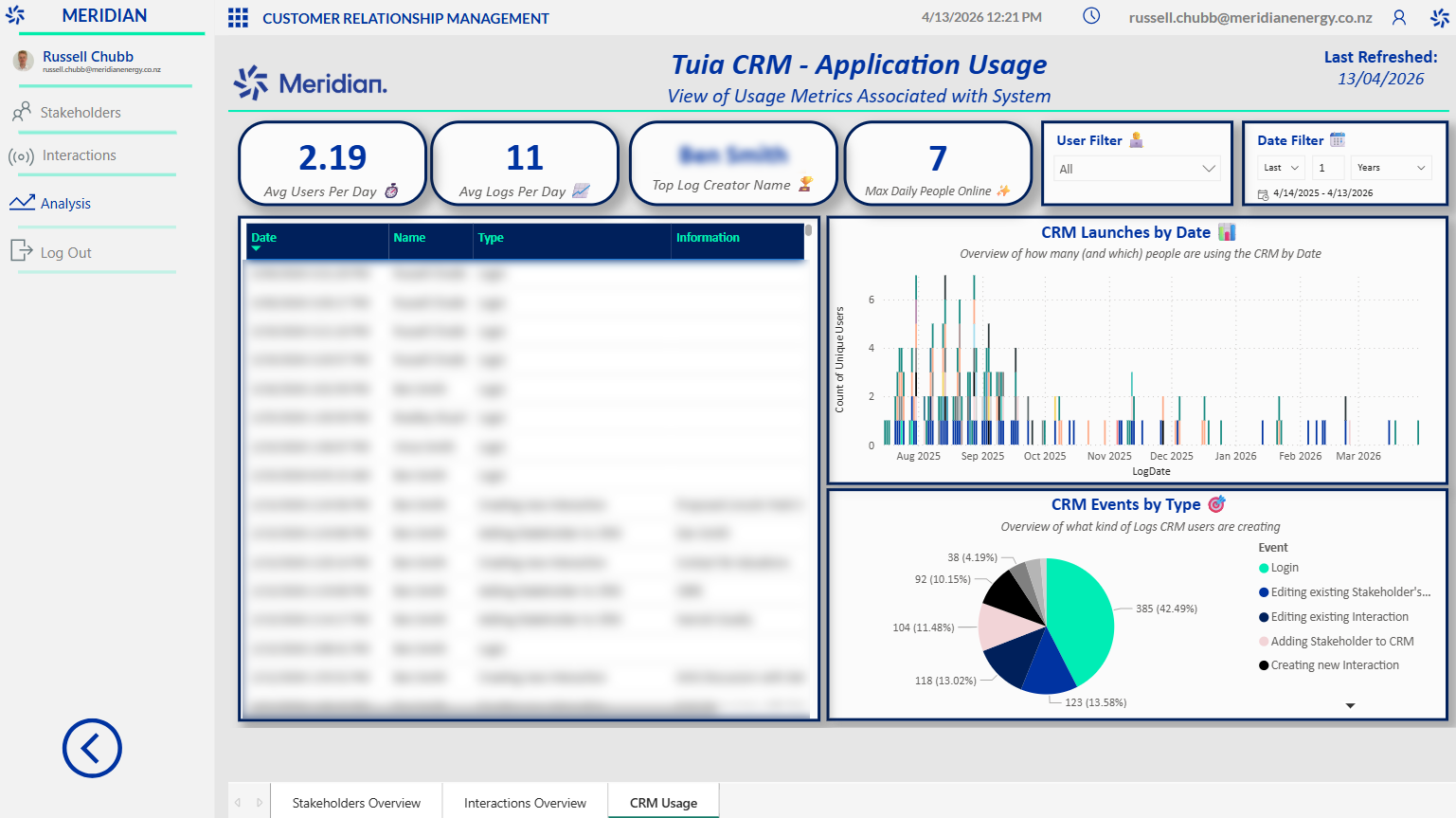This screenshot has height=818, width=1456.
Task: Click the calendar icon next to Date Filter
Action: (x=1338, y=139)
